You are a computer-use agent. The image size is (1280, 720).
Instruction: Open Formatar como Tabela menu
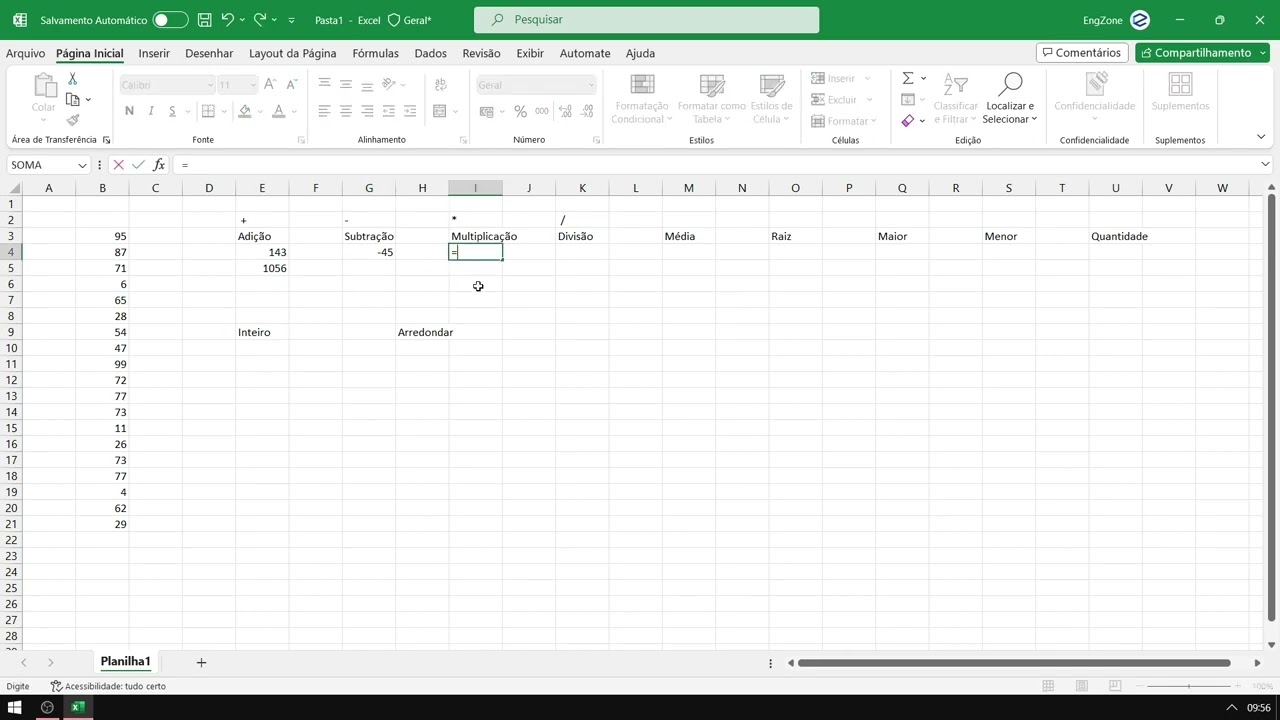click(711, 99)
